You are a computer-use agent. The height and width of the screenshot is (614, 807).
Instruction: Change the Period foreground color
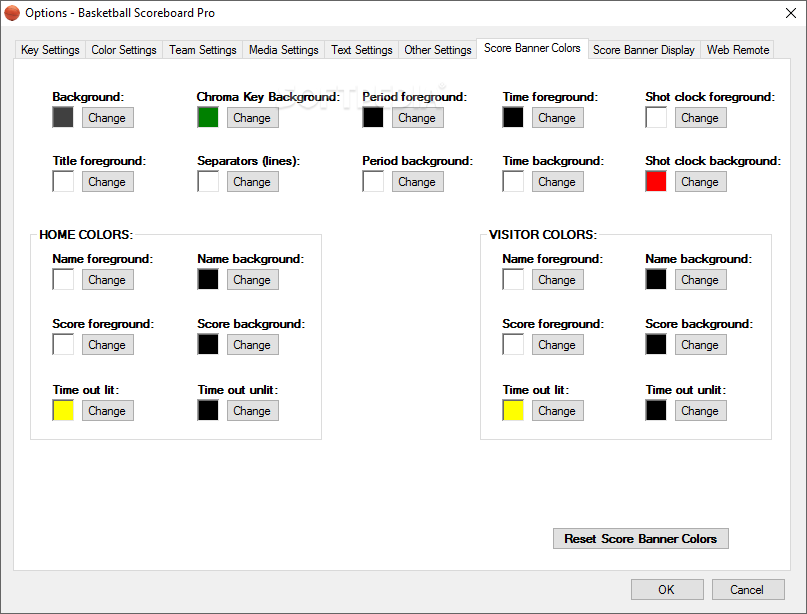tap(417, 118)
